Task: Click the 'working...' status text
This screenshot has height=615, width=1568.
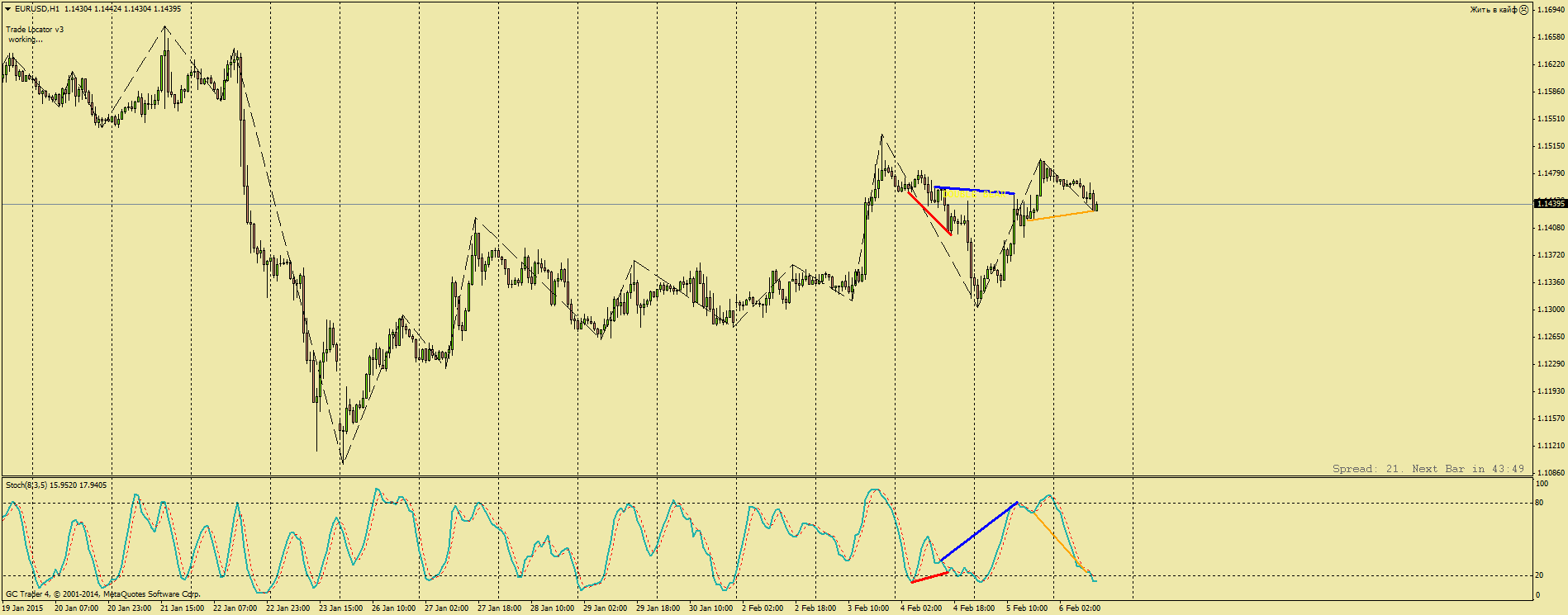Action: pos(26,40)
